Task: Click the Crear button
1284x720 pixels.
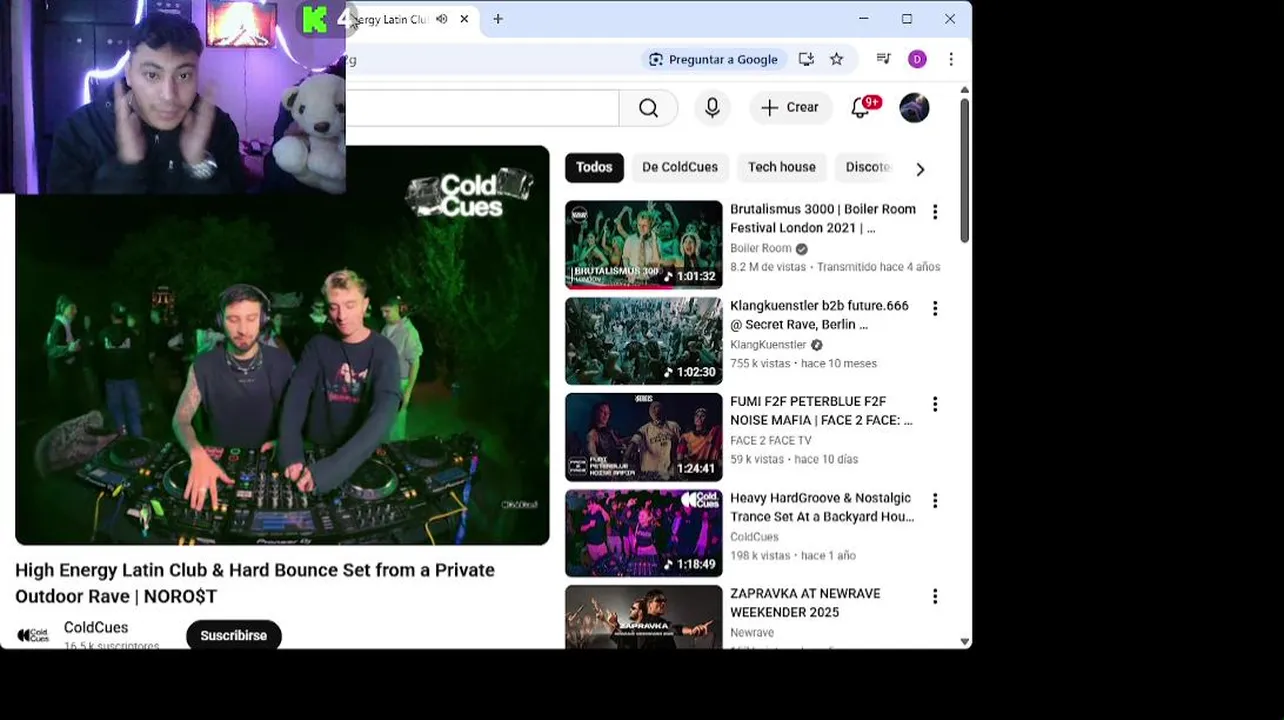Action: (x=790, y=108)
